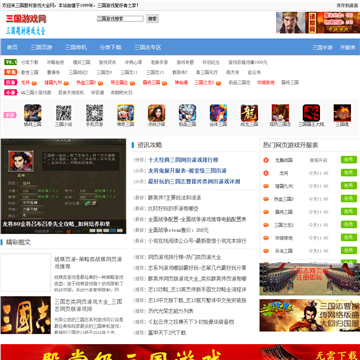The height and width of the screenshot is (360, 360).
Task: Open the last orange 三国魂 game icon
Action: [342, 113]
